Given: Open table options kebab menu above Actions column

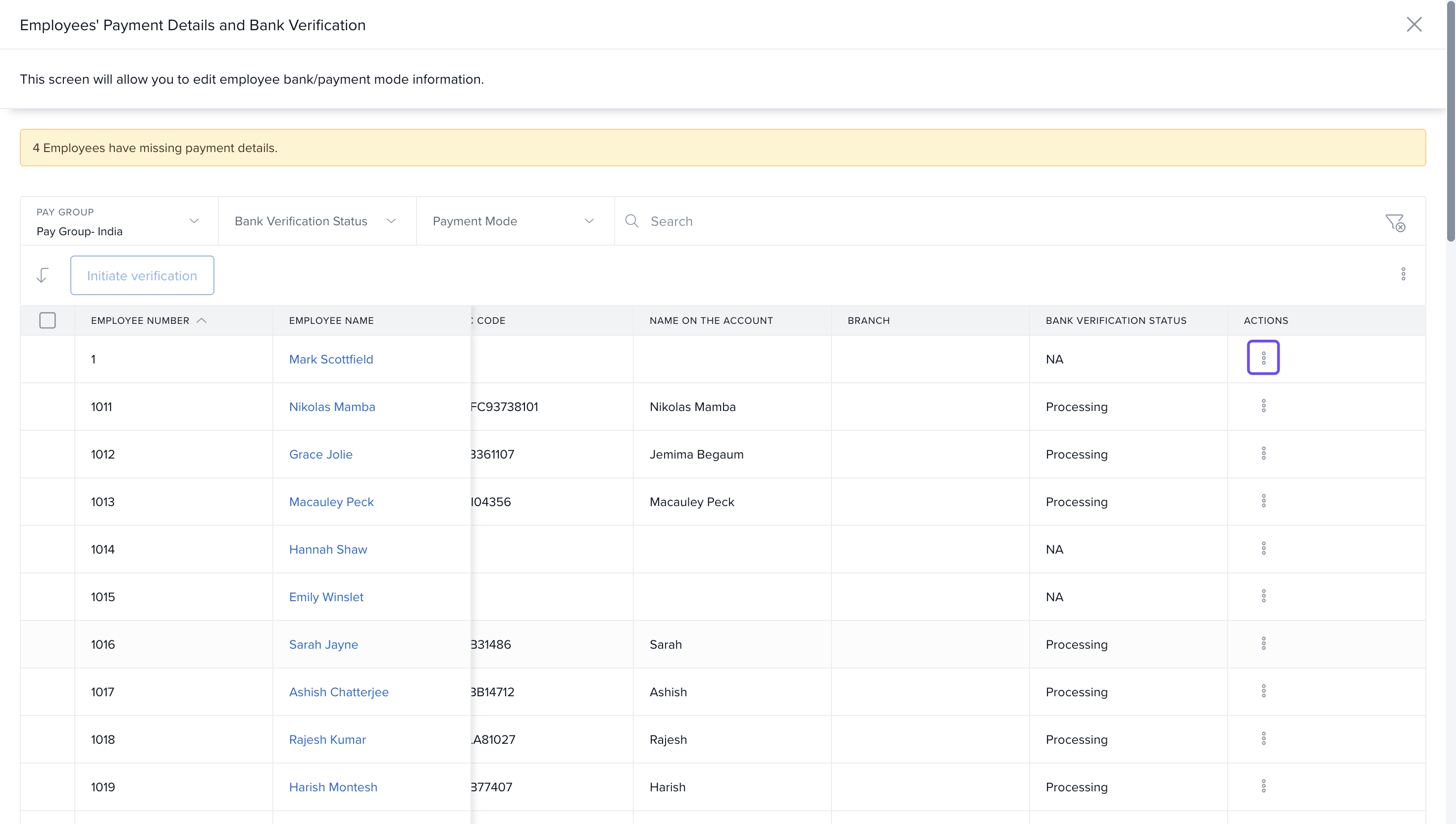Looking at the screenshot, I should pos(1403,274).
